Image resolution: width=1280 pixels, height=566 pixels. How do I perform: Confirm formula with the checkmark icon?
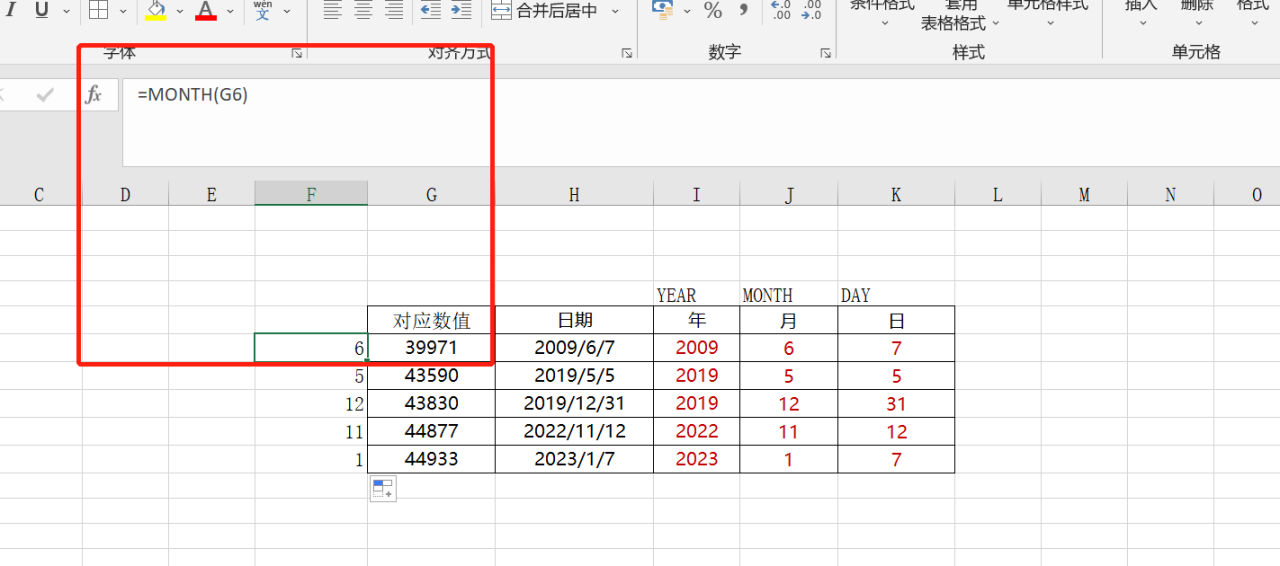tap(45, 95)
